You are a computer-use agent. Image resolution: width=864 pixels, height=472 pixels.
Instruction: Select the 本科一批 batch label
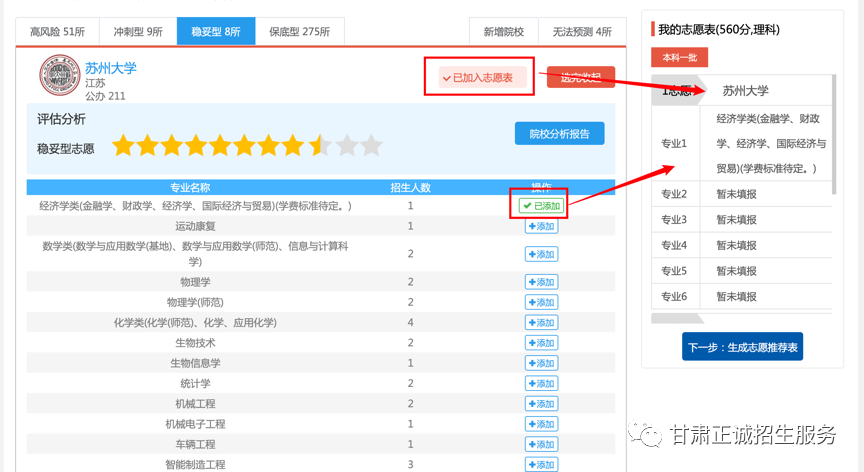[x=679, y=58]
